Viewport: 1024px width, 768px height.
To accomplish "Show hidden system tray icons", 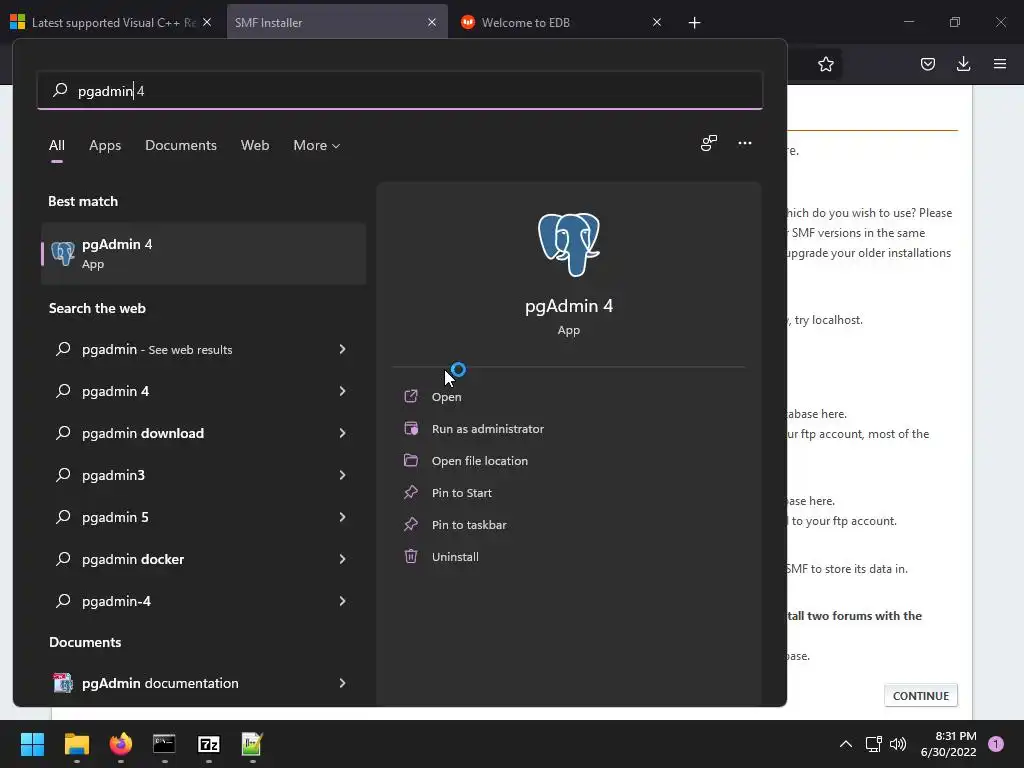I will [x=846, y=744].
